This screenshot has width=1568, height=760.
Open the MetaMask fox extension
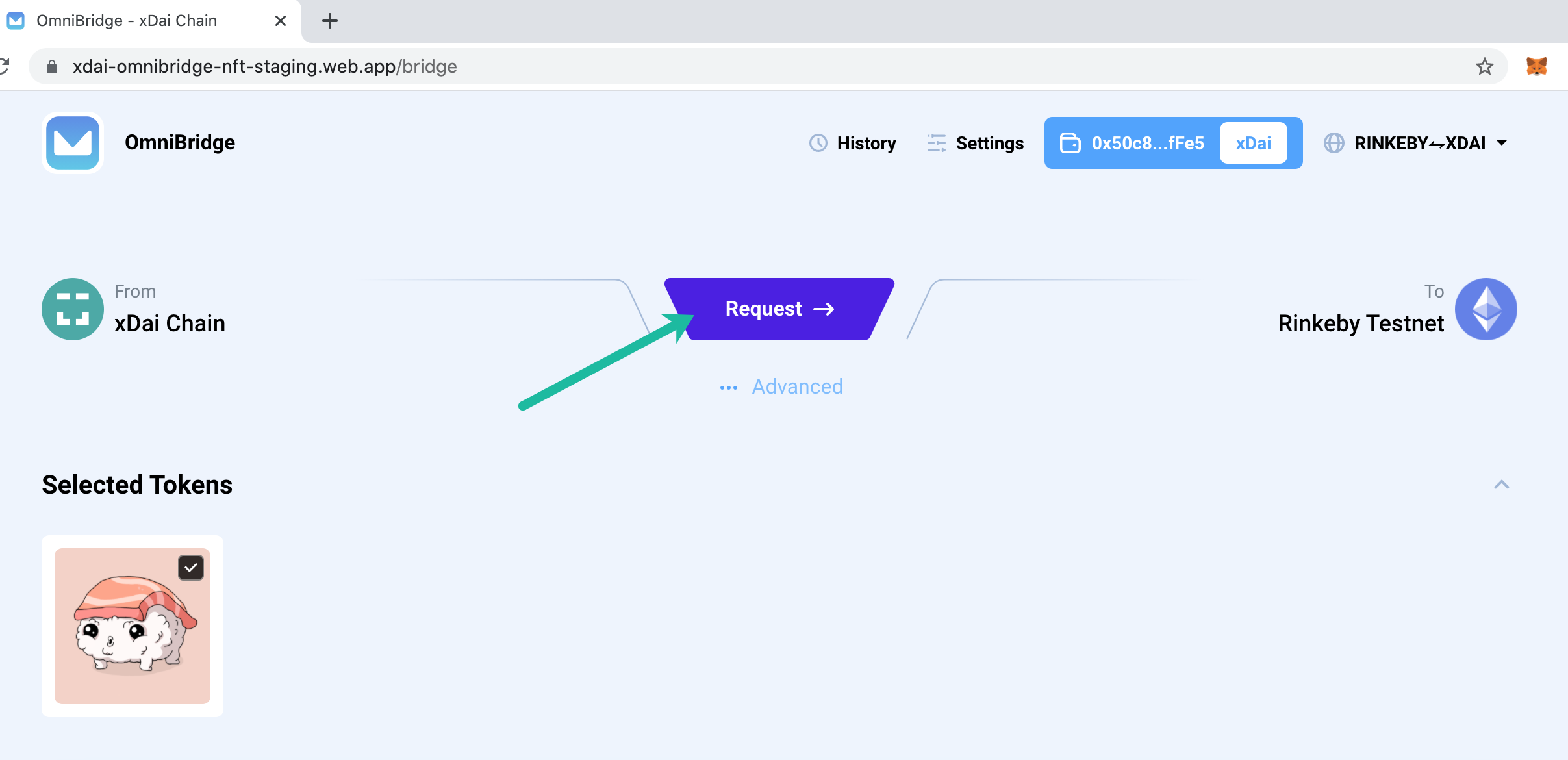click(x=1537, y=66)
